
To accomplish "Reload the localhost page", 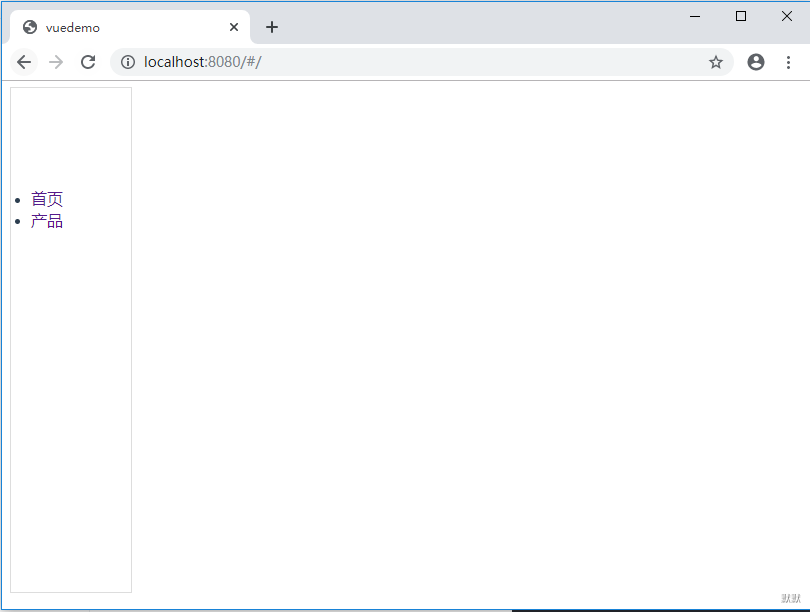I will click(x=88, y=62).
